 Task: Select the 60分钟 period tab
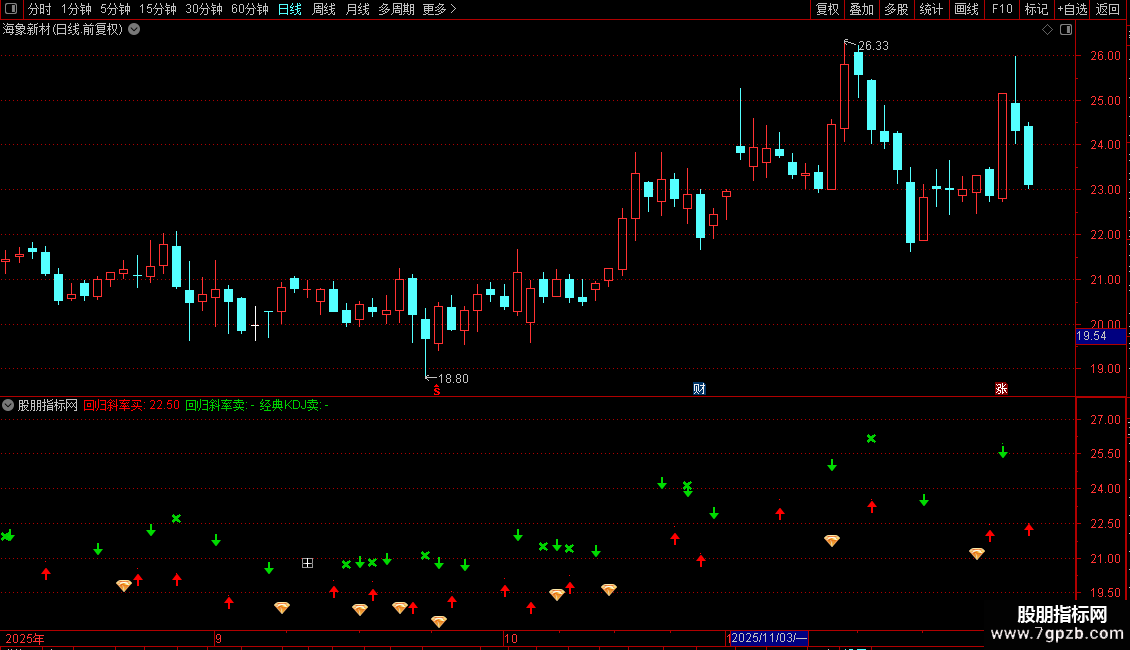tap(250, 9)
